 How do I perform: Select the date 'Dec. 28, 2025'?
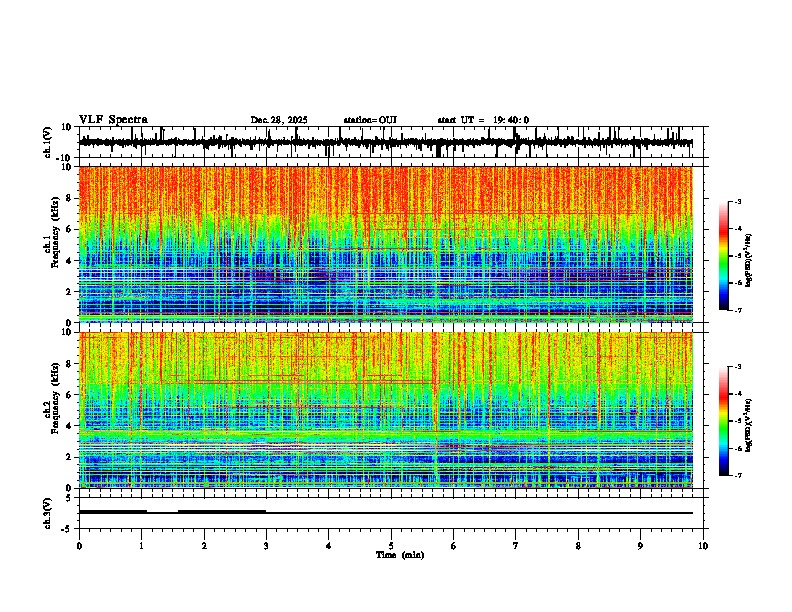point(279,120)
